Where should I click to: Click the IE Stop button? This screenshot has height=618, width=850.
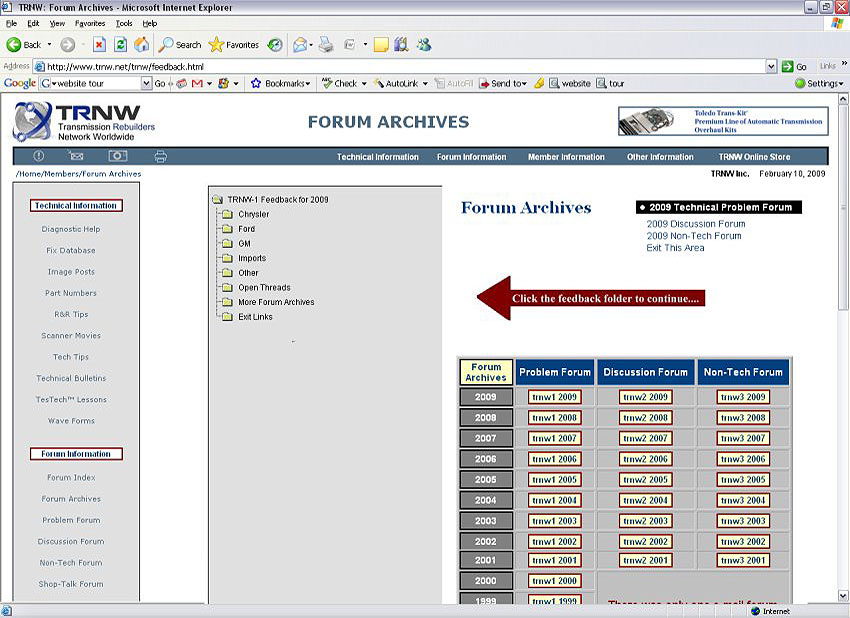(100, 45)
